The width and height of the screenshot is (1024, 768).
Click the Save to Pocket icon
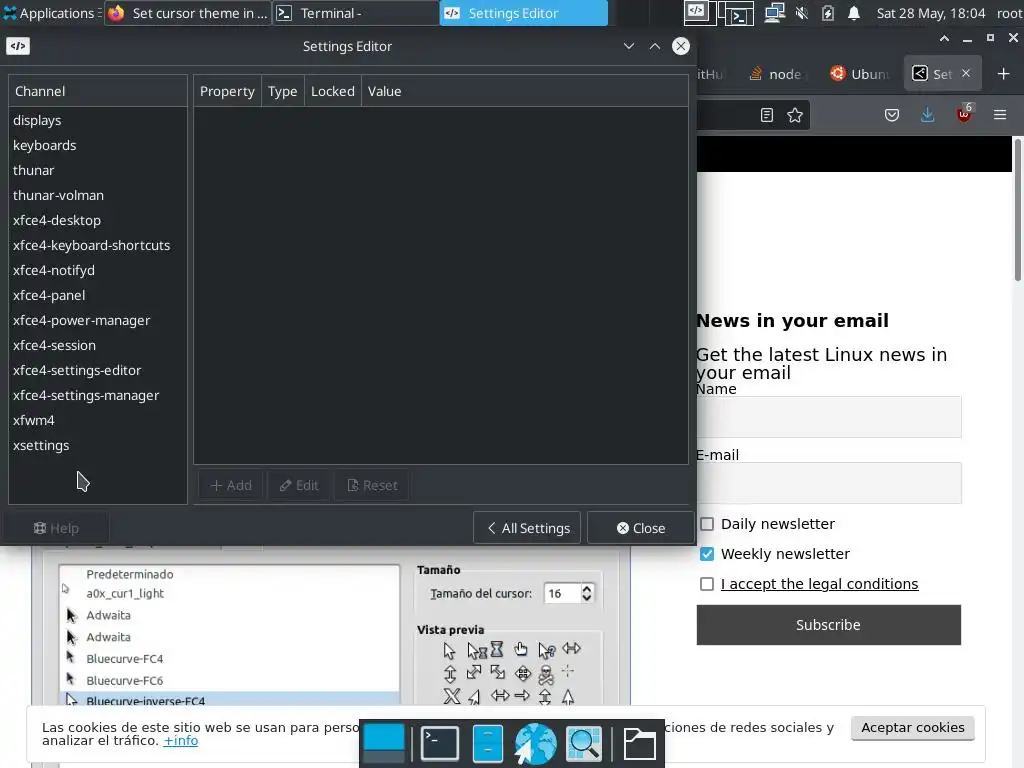892,116
